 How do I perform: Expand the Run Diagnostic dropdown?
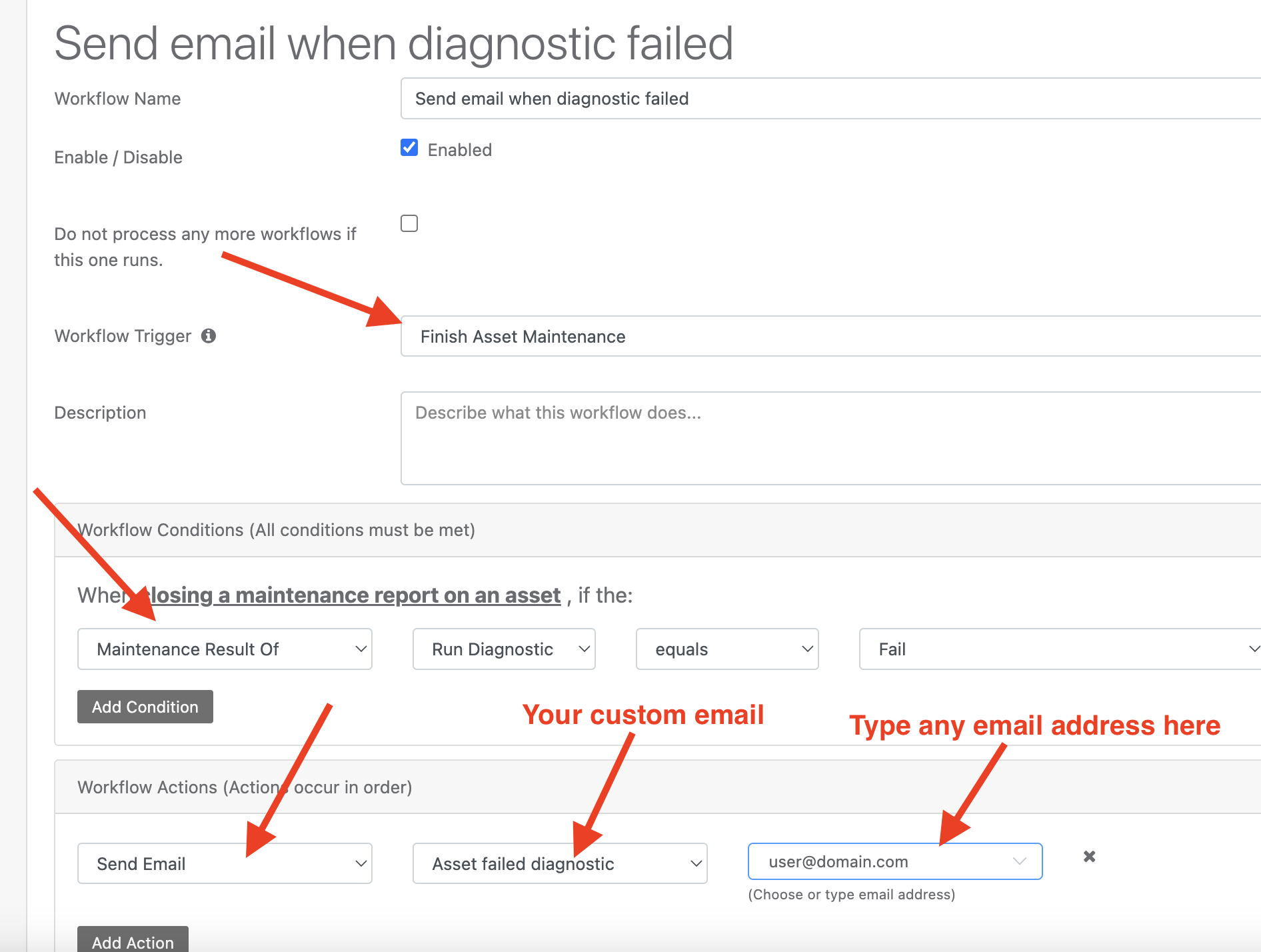tap(503, 649)
